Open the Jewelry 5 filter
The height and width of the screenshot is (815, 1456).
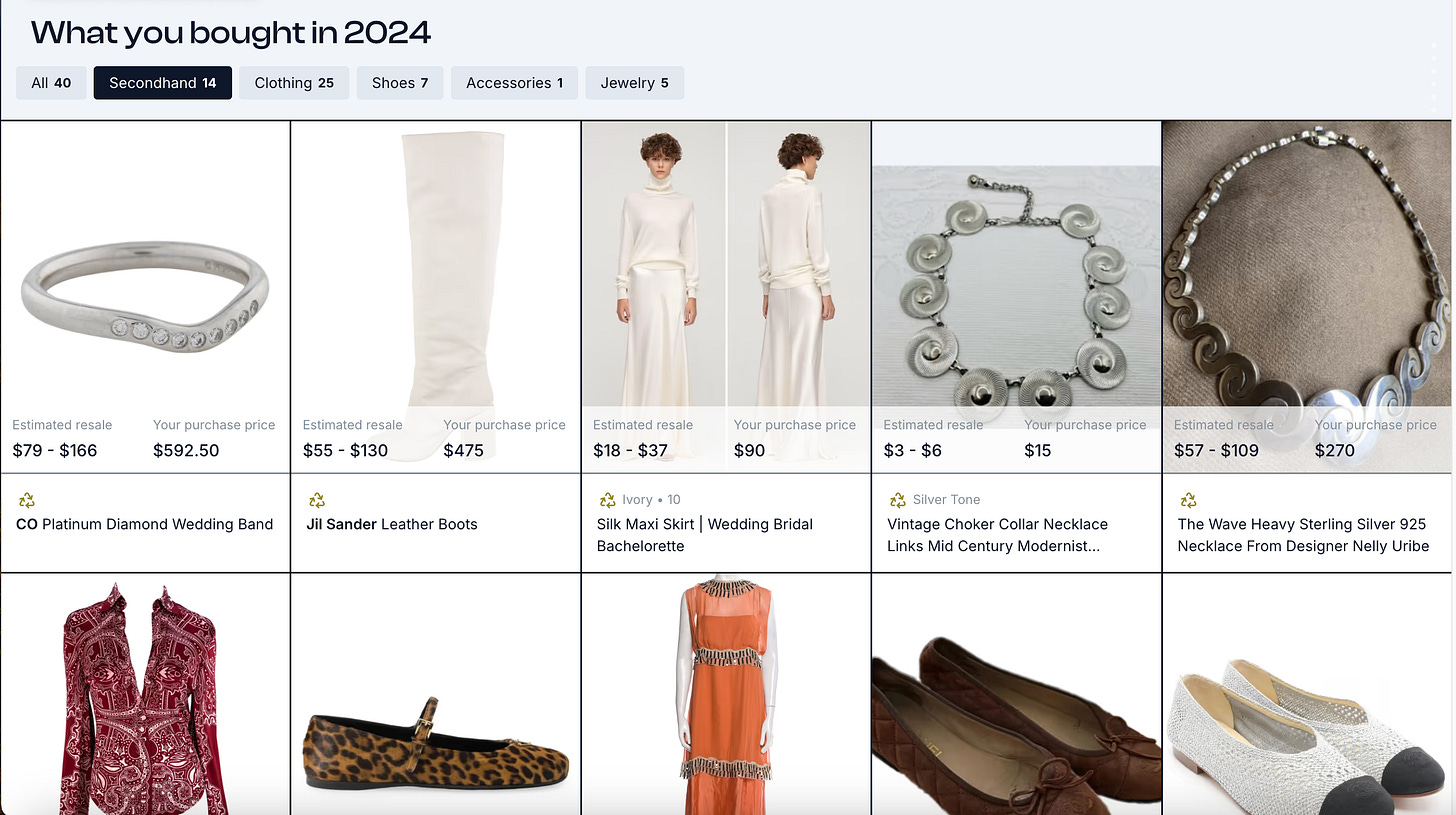click(635, 83)
